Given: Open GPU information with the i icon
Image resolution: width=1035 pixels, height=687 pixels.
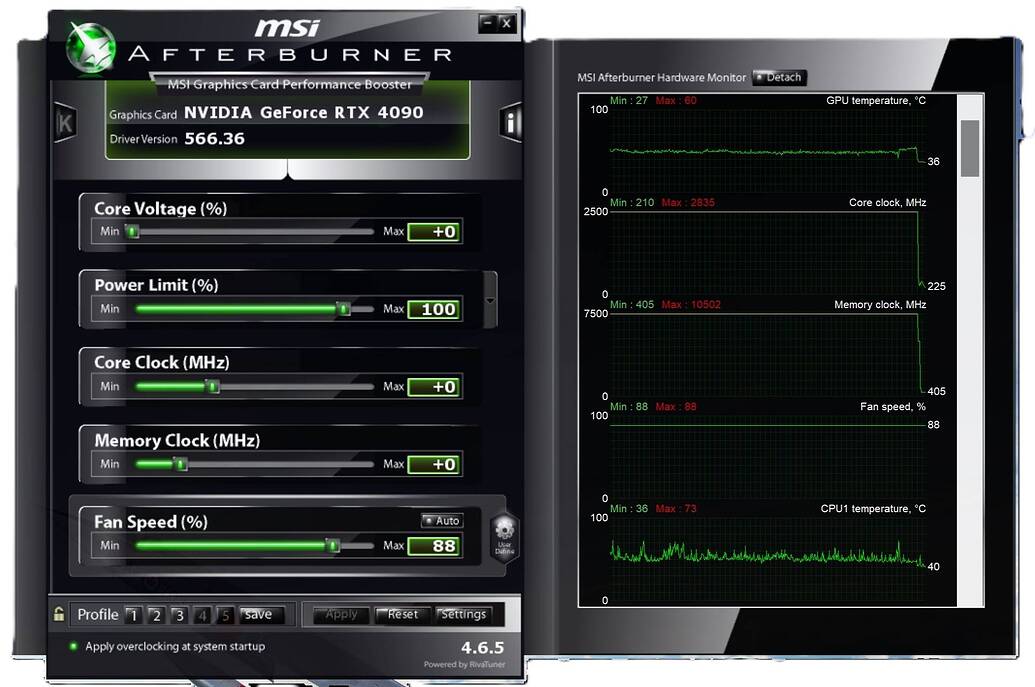Looking at the screenshot, I should pos(508,120).
